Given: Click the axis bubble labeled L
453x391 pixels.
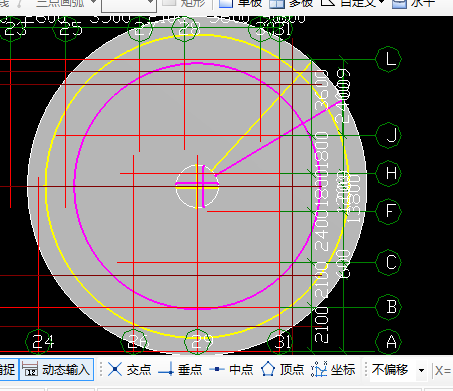Looking at the screenshot, I should tap(389, 59).
